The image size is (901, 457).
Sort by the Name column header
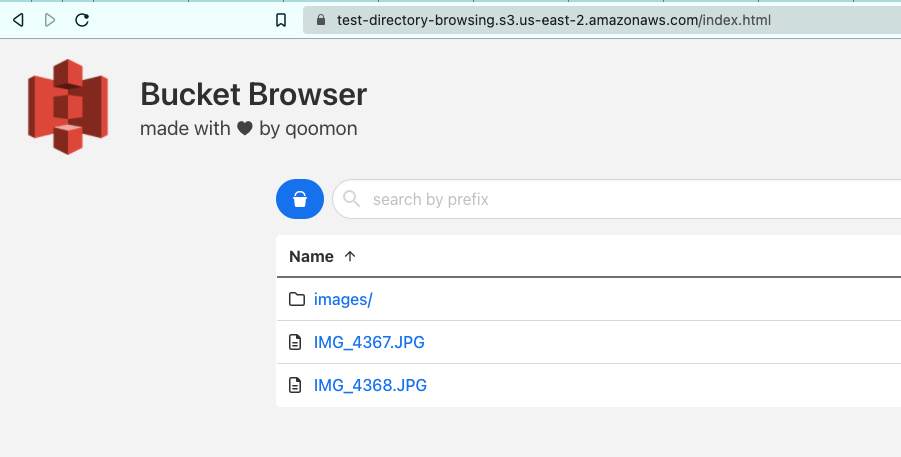[311, 256]
